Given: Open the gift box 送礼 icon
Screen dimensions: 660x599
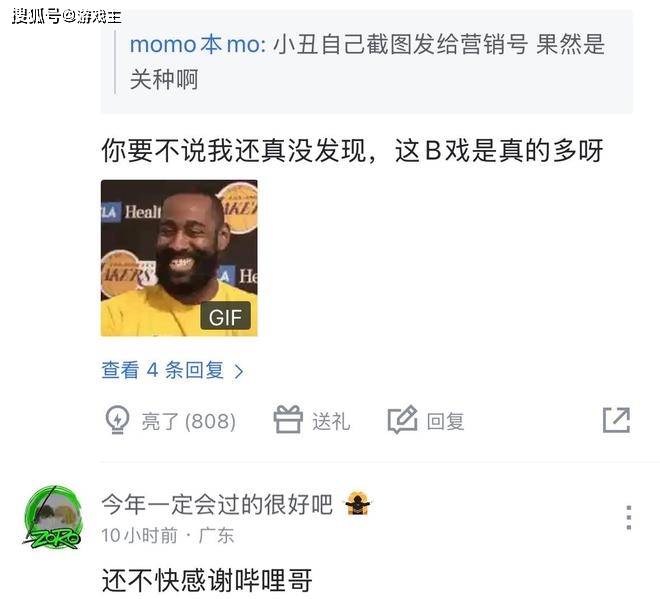Looking at the screenshot, I should [x=288, y=419].
